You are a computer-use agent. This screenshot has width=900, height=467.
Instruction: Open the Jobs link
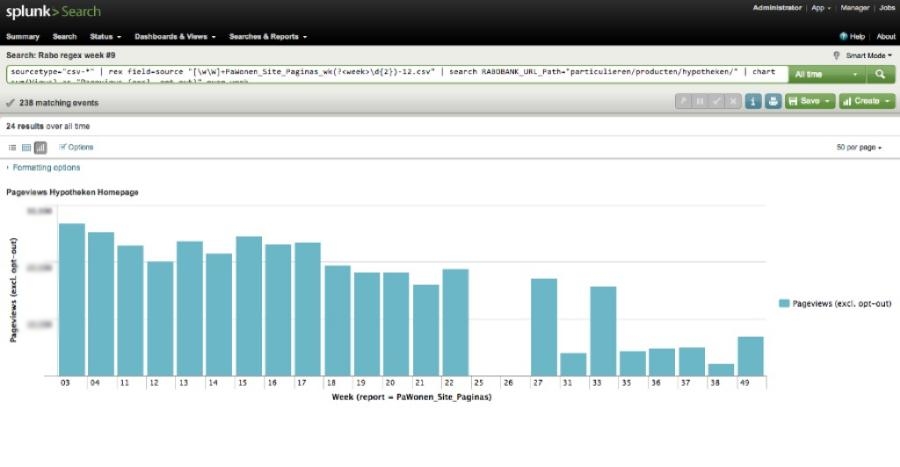[887, 8]
